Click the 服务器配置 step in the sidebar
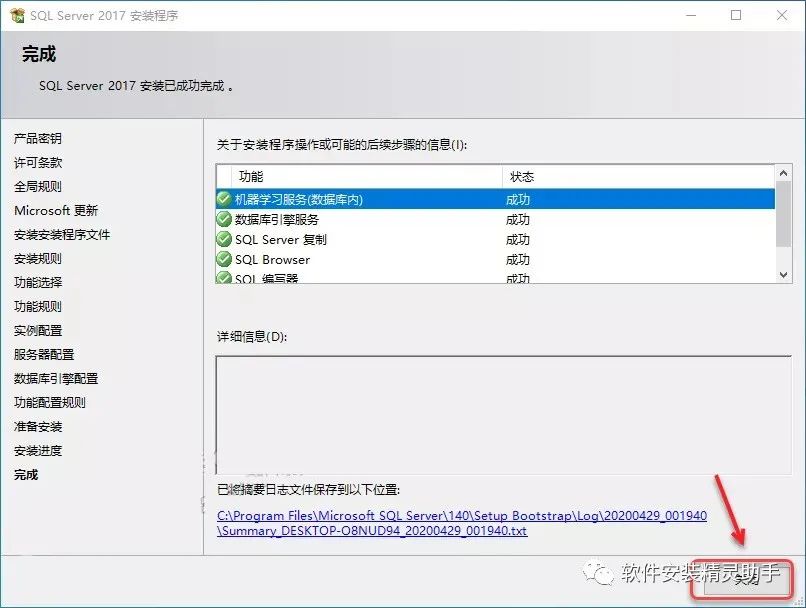 coord(44,355)
